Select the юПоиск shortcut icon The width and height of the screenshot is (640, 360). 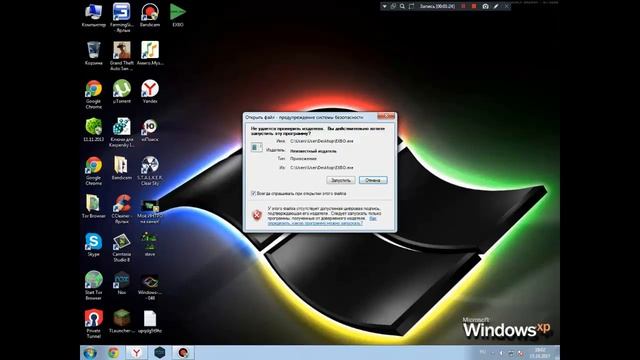[150, 130]
